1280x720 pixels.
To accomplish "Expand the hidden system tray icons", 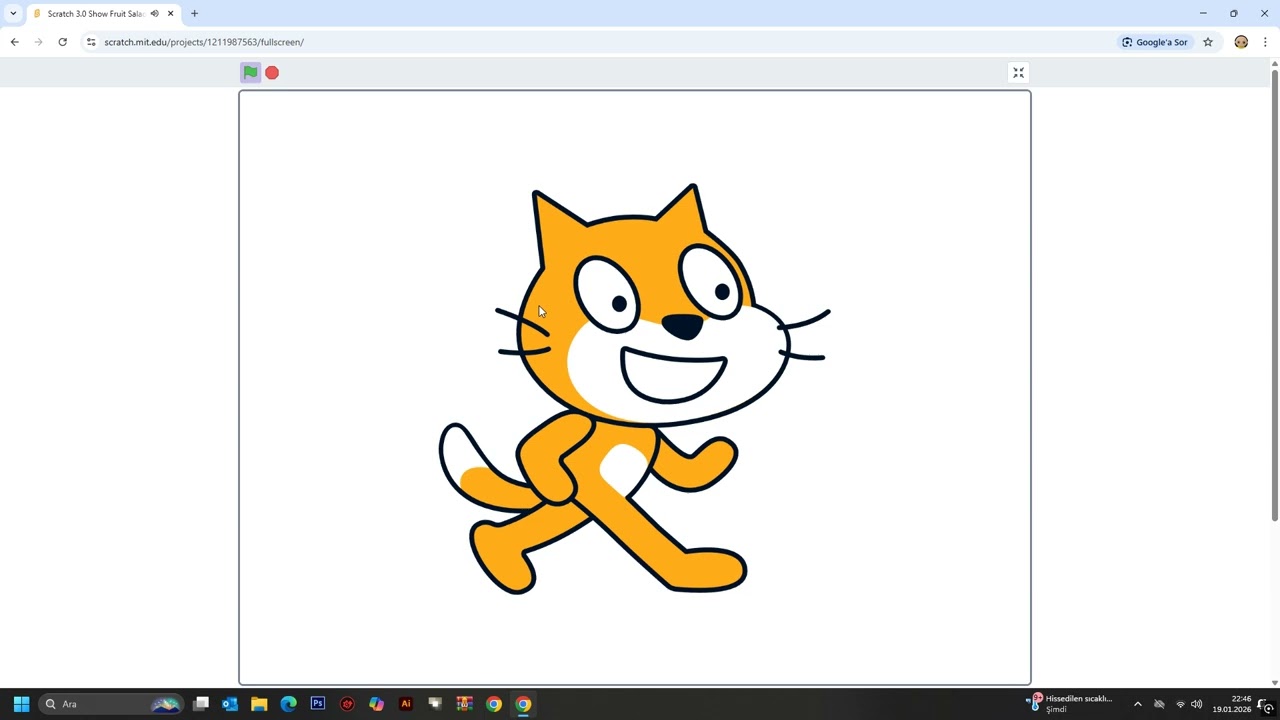I will [x=1137, y=704].
